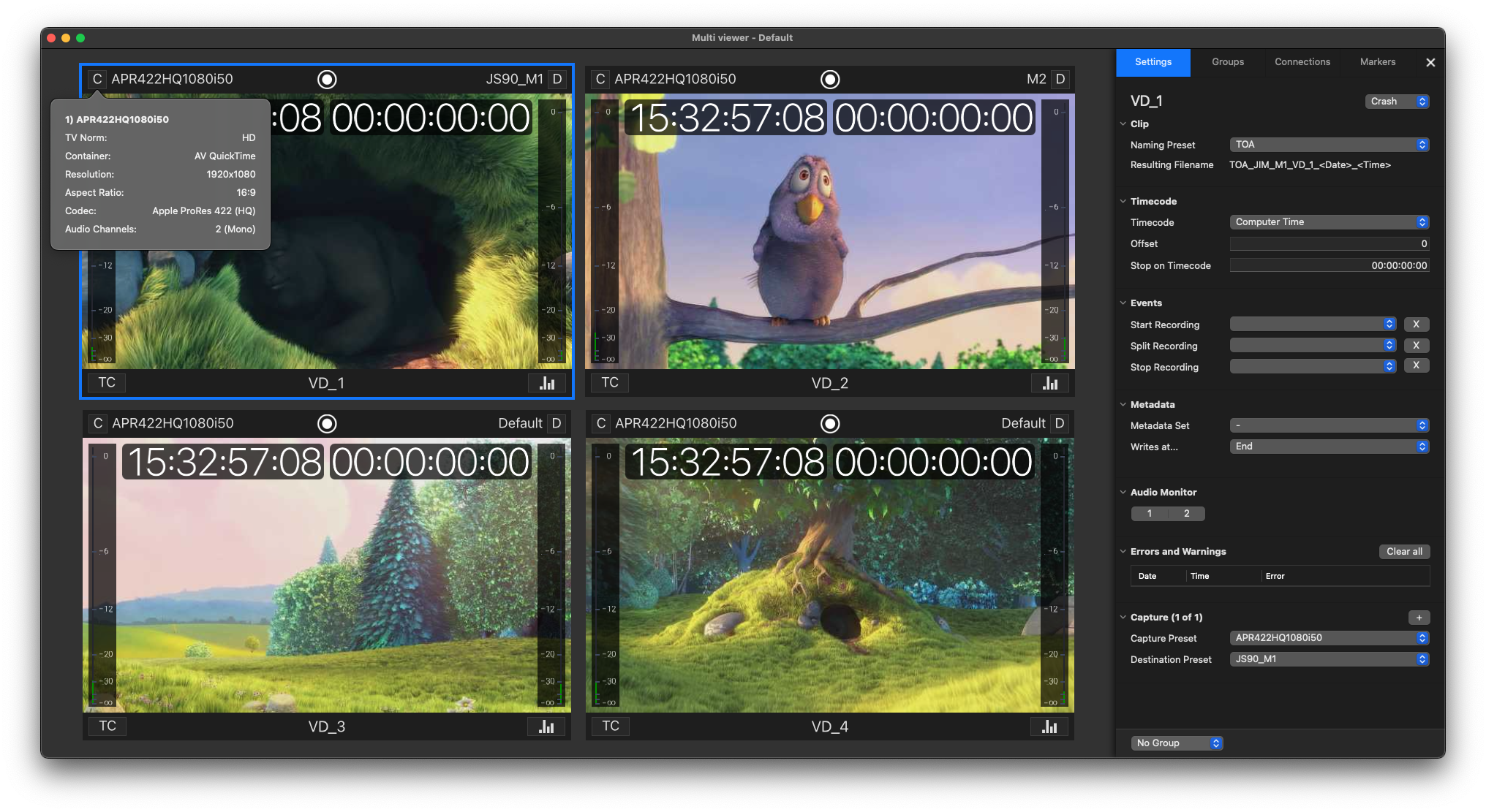The height and width of the screenshot is (812, 1486).
Task: Open the Crash recording mode dropdown
Action: 1397,102
